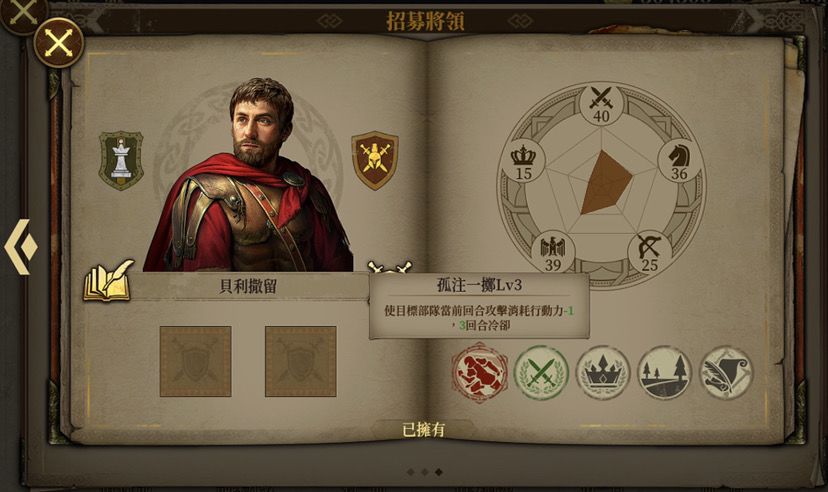Viewport: 828px width, 492px height.
Task: Click the eagle infantry stat 39
Action: click(x=553, y=253)
